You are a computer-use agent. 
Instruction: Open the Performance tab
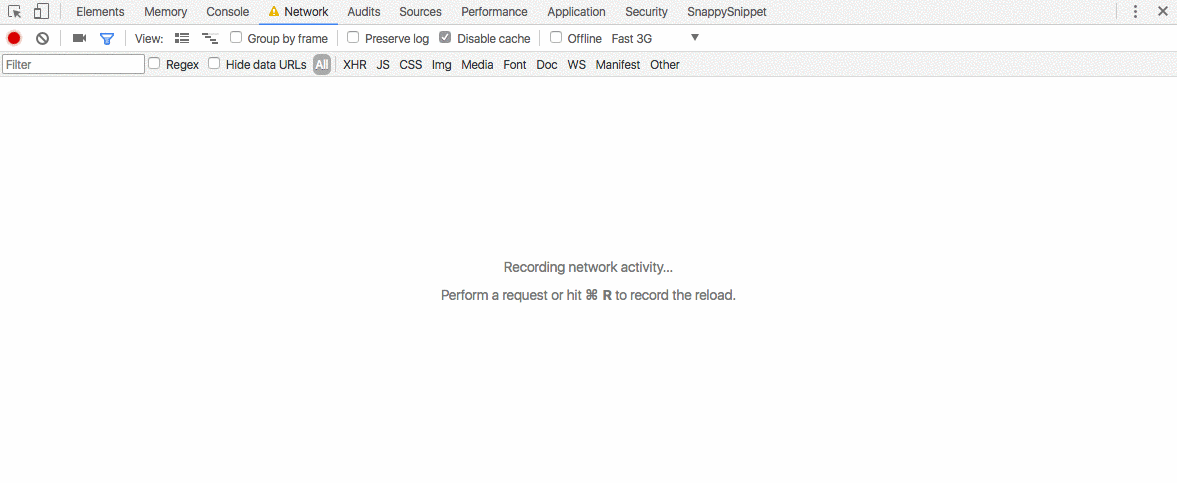[495, 12]
